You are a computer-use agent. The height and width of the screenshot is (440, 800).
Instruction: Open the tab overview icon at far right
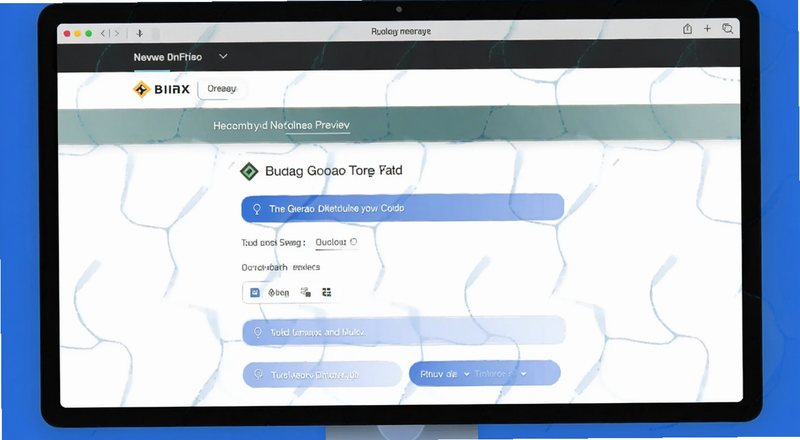[728, 29]
